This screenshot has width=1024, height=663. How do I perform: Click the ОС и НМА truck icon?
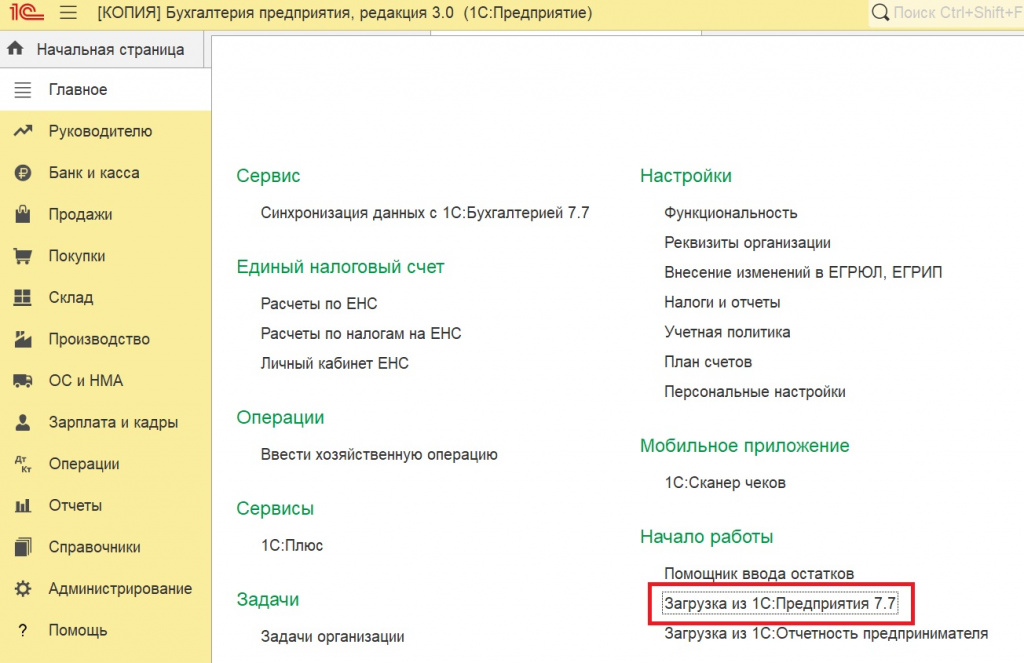[x=23, y=381]
